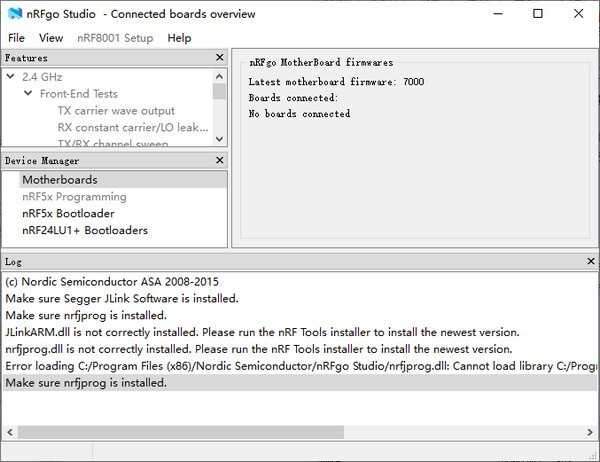Close the Features panel

[x=220, y=57]
